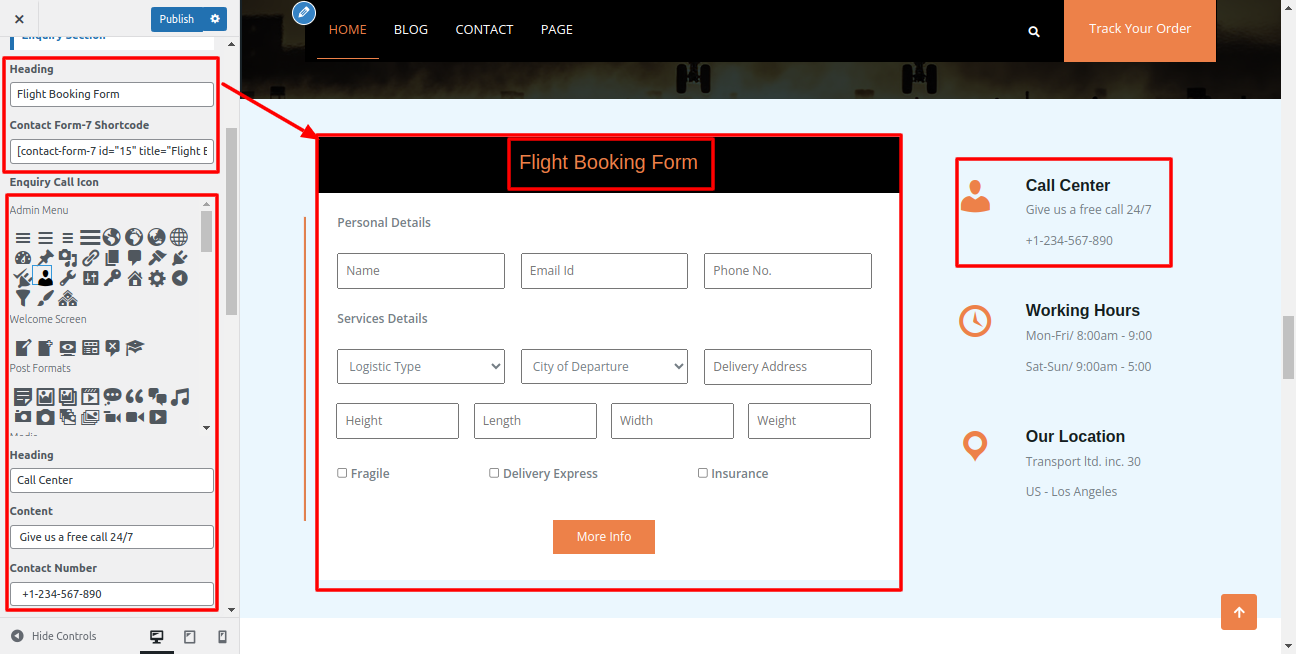Image resolution: width=1296 pixels, height=654 pixels.
Task: Check the Fragile checkbox
Action: pos(342,473)
